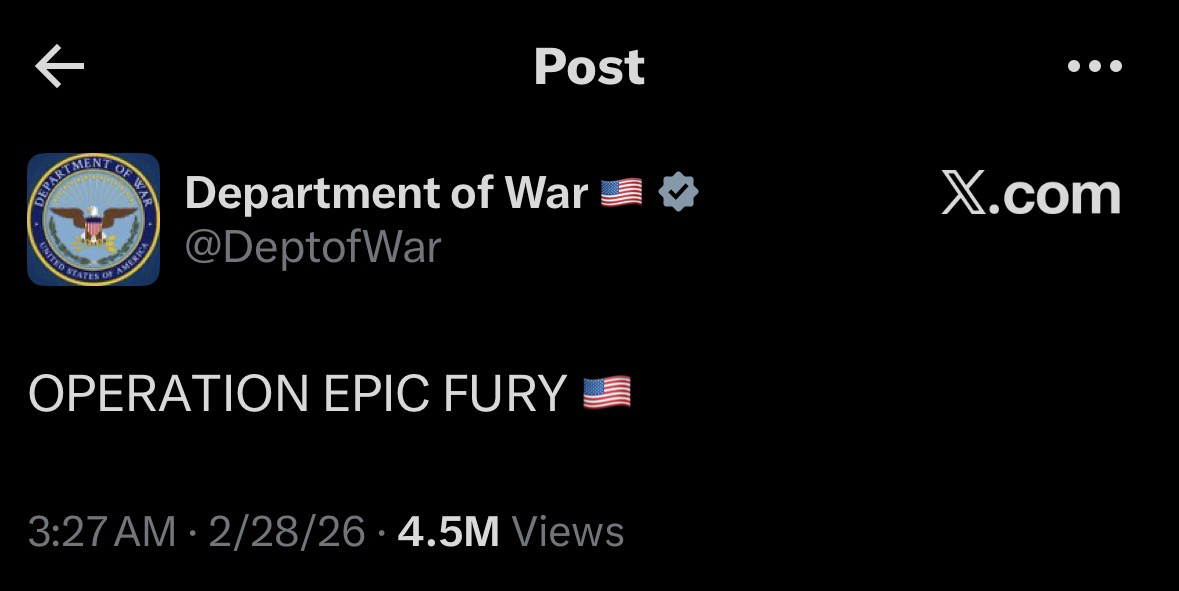Open the Department of War seal avatar

click(x=93, y=219)
